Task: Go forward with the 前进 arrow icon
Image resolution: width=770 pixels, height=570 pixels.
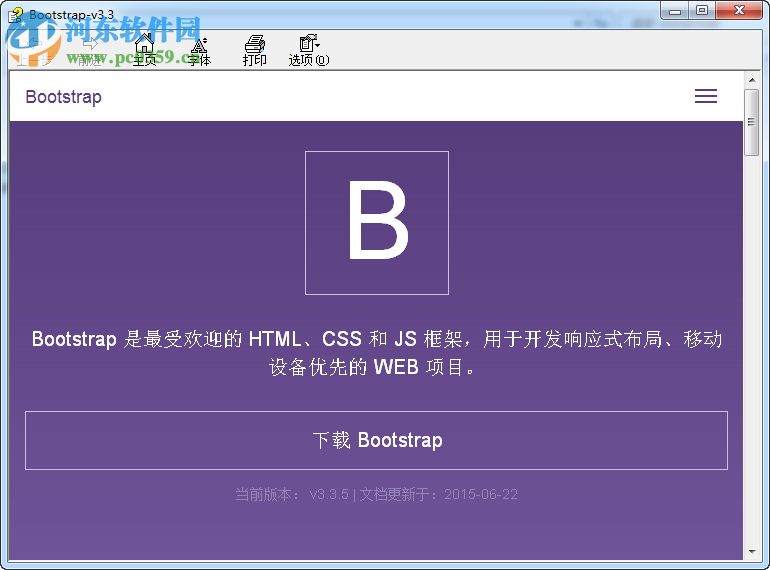Action: click(x=90, y=50)
